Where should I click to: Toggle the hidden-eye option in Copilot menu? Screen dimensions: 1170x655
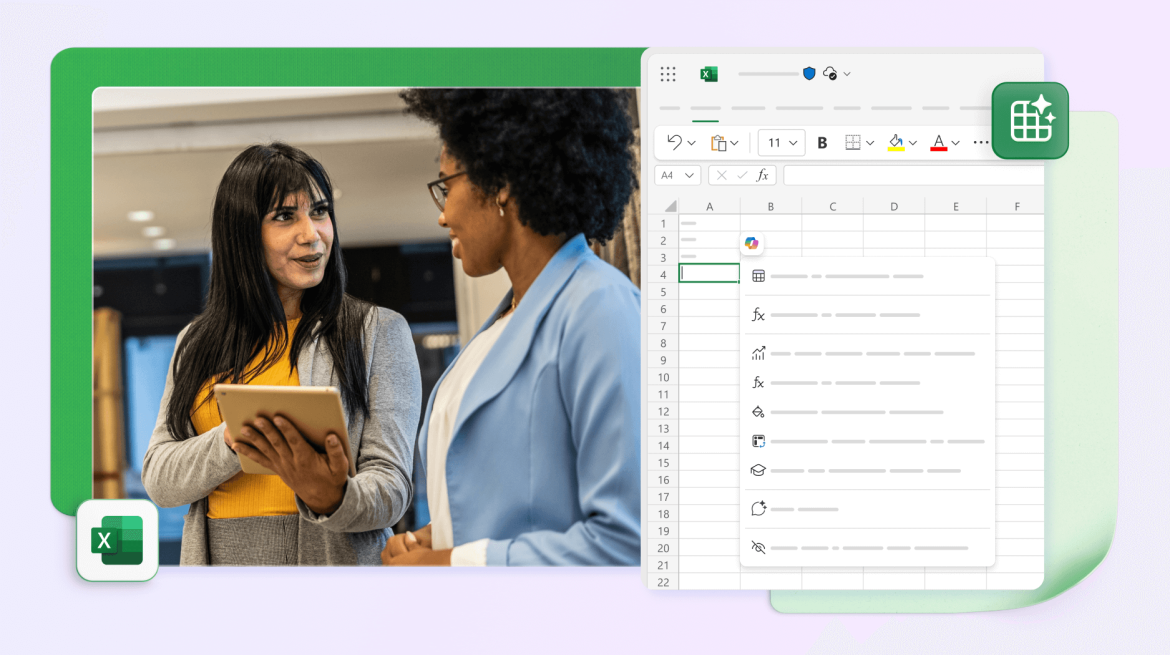[758, 547]
